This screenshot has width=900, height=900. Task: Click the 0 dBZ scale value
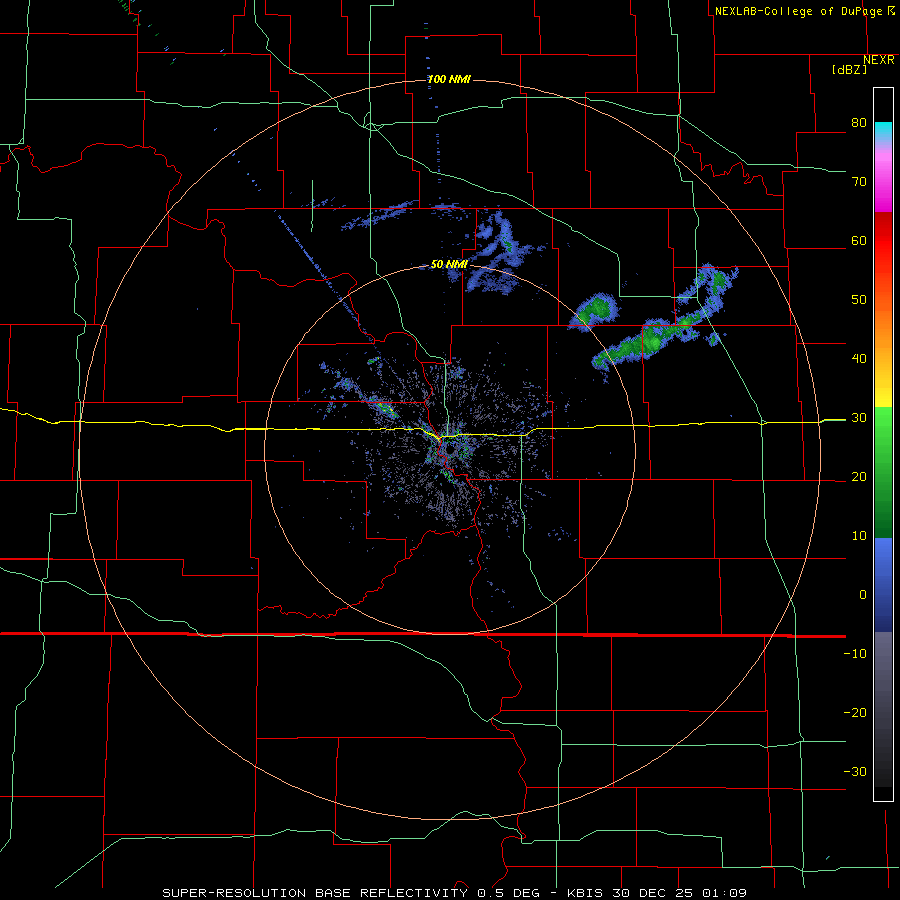(863, 595)
